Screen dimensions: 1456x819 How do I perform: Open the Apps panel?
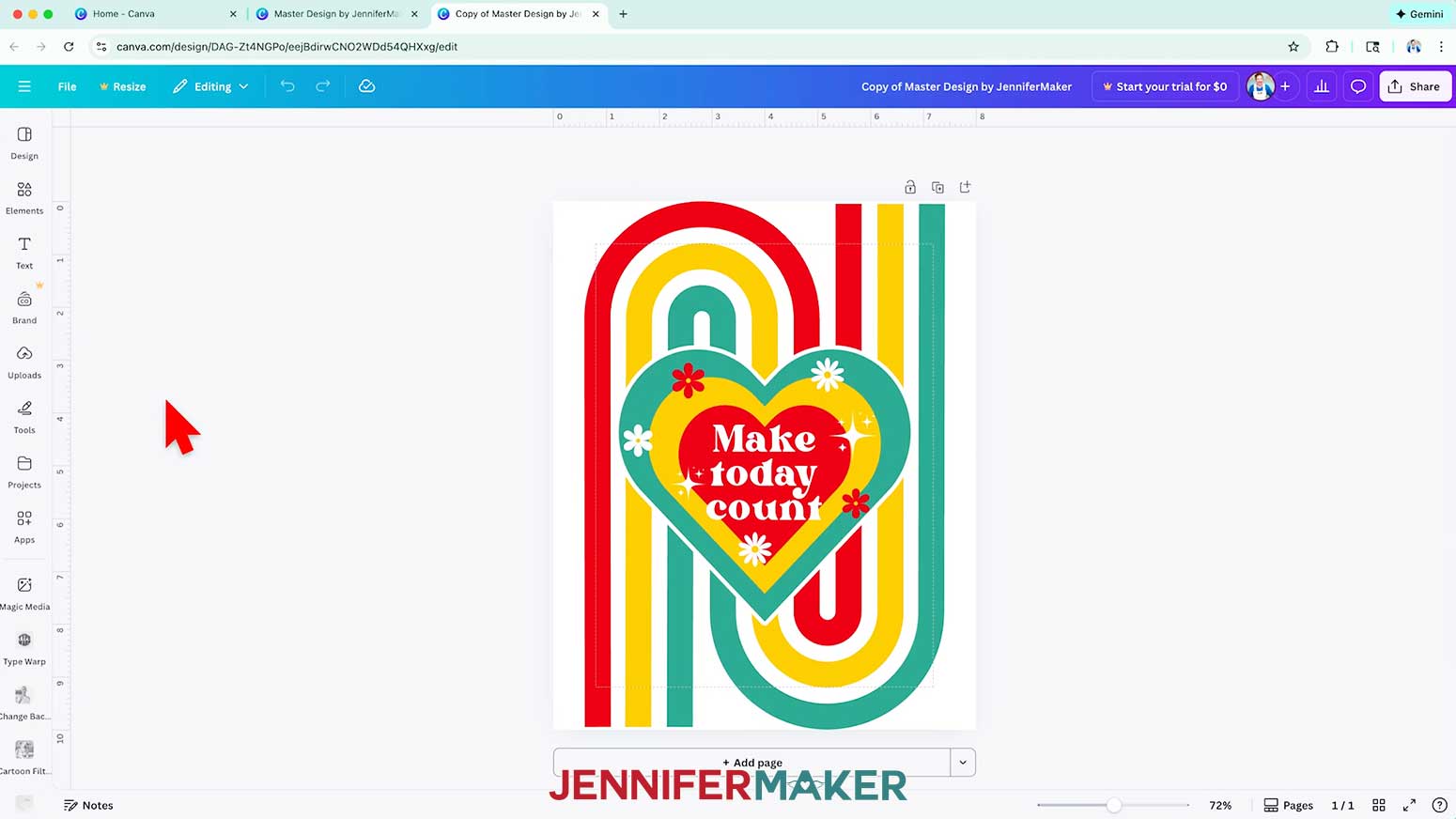click(x=24, y=527)
